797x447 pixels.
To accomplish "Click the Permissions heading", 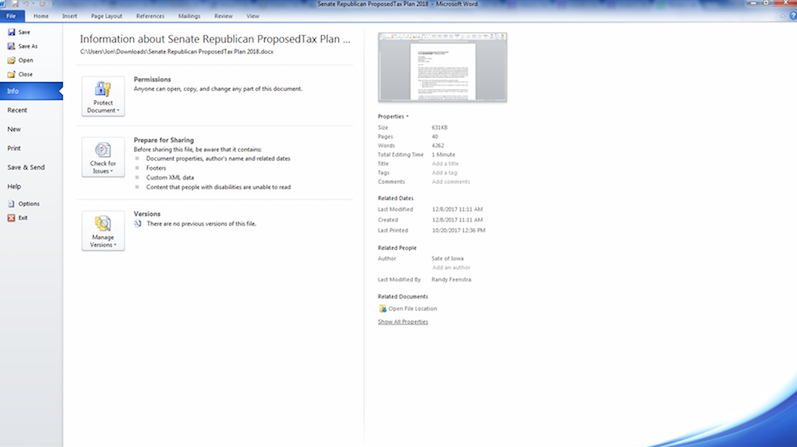I will click(152, 79).
